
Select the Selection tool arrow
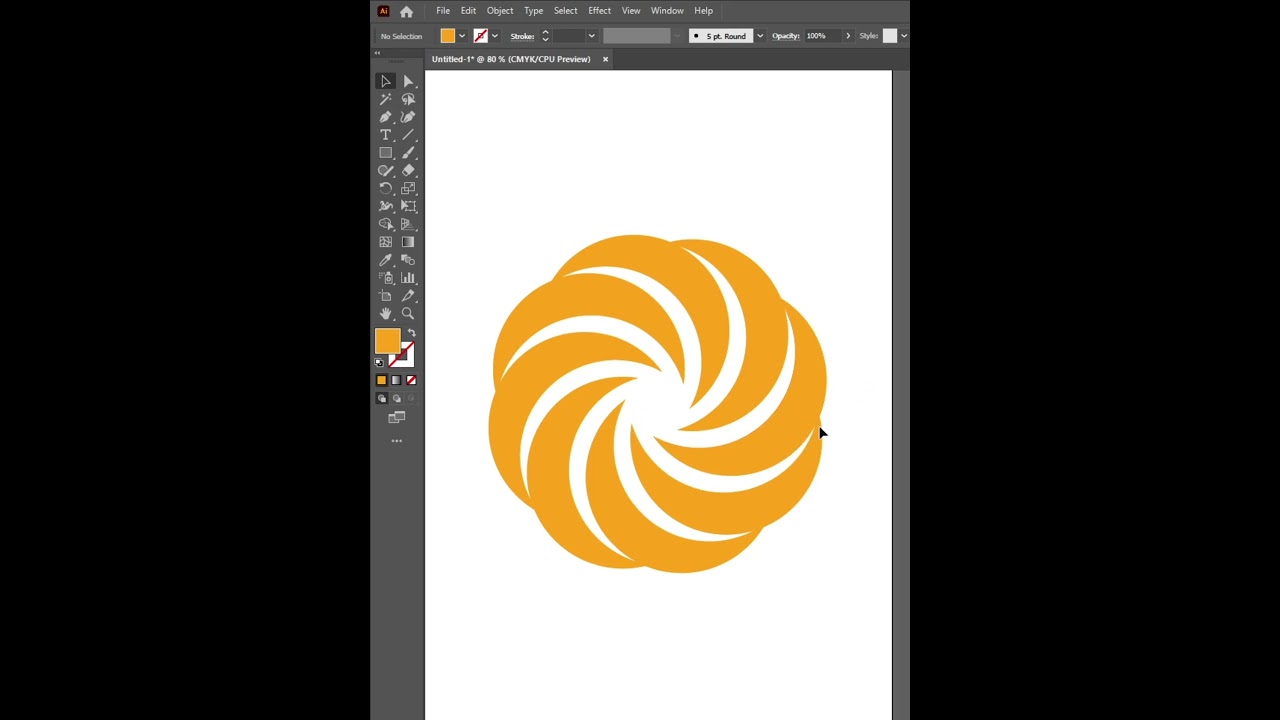pyautogui.click(x=386, y=81)
